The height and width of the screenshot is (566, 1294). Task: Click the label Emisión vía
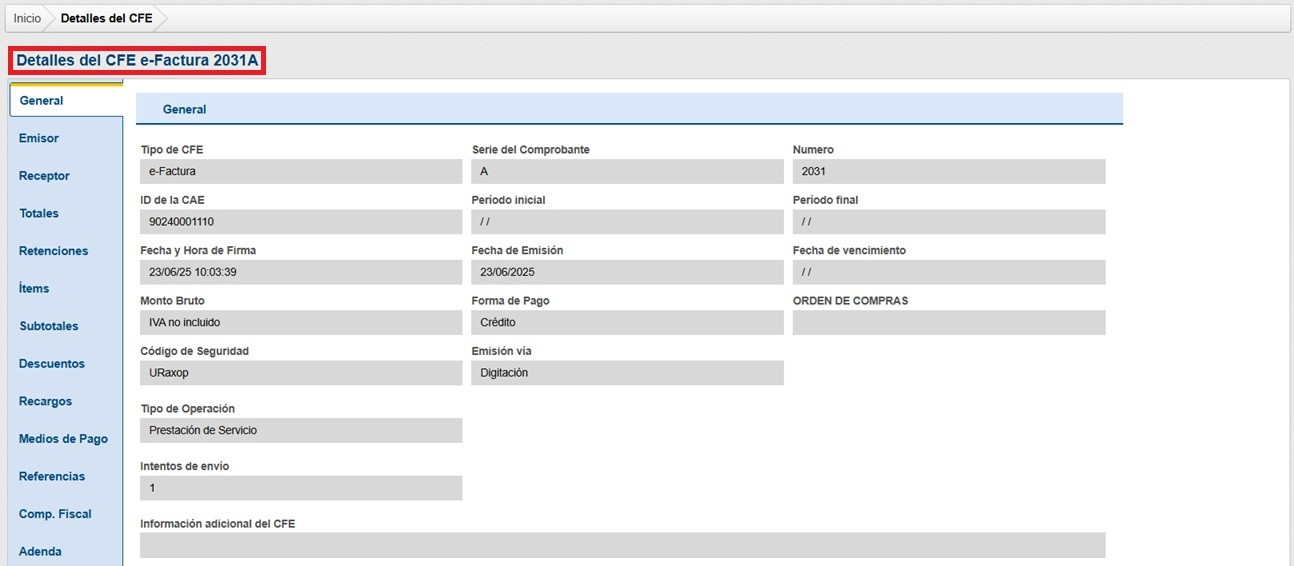(x=501, y=351)
